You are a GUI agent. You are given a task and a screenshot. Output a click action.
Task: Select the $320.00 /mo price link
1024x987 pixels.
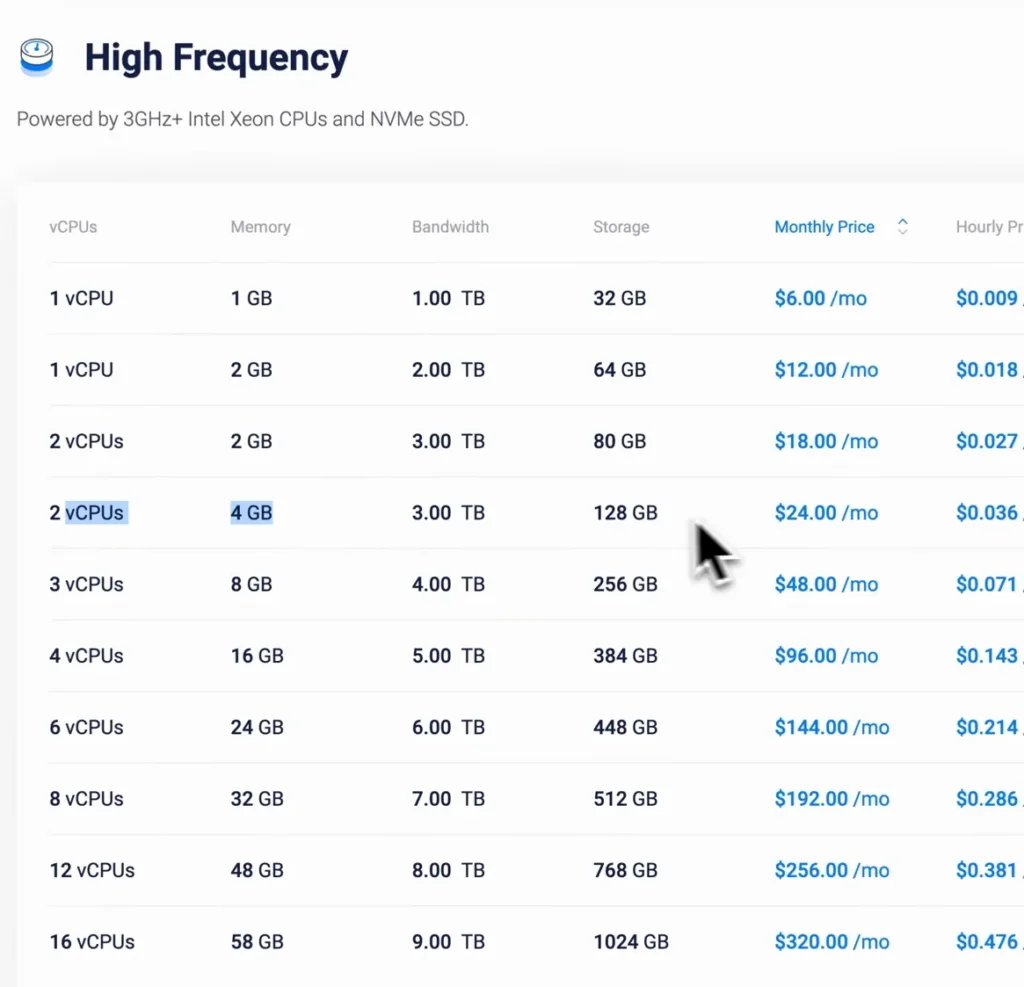tap(832, 942)
